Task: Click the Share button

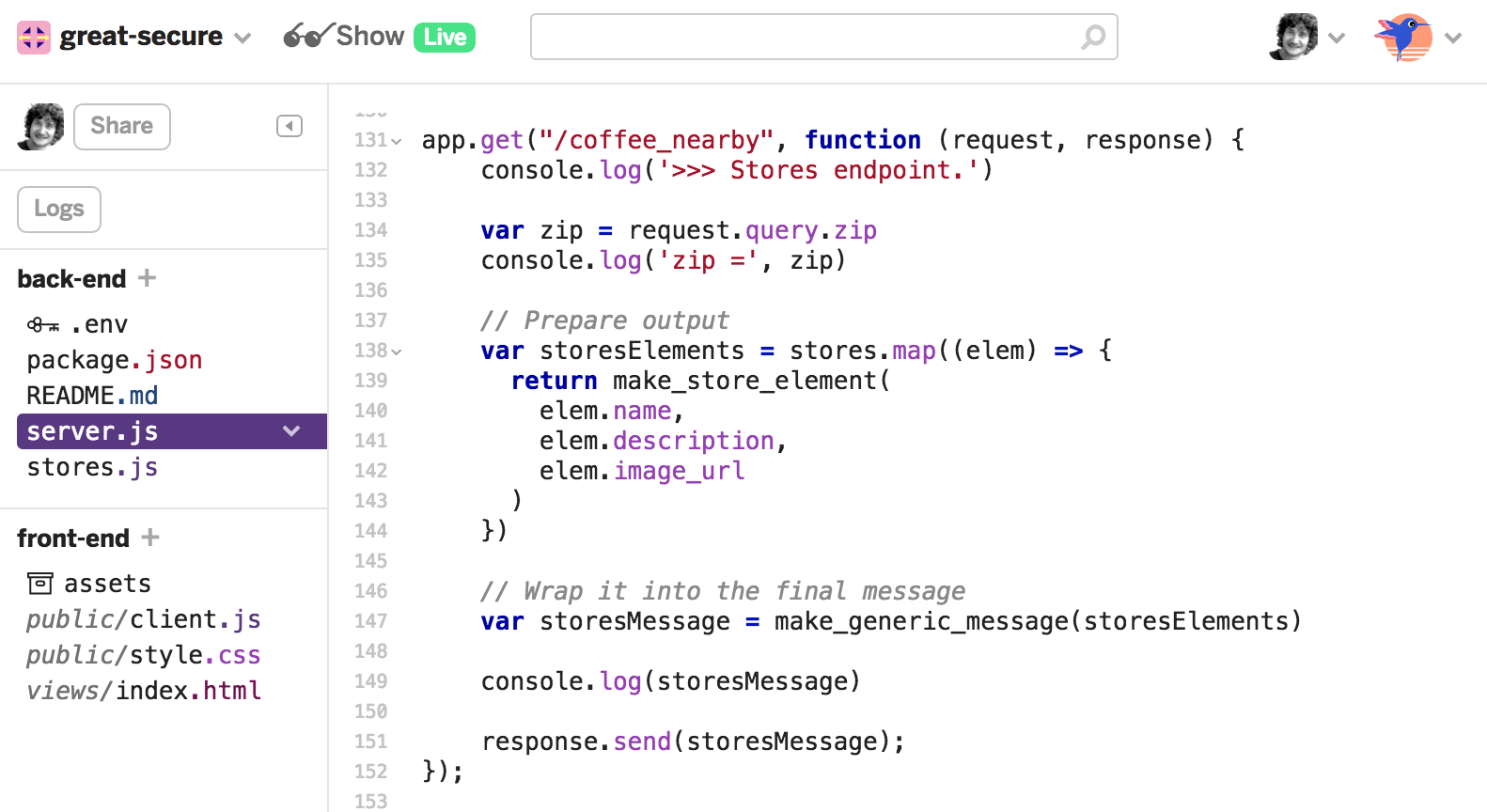Action: 122,126
